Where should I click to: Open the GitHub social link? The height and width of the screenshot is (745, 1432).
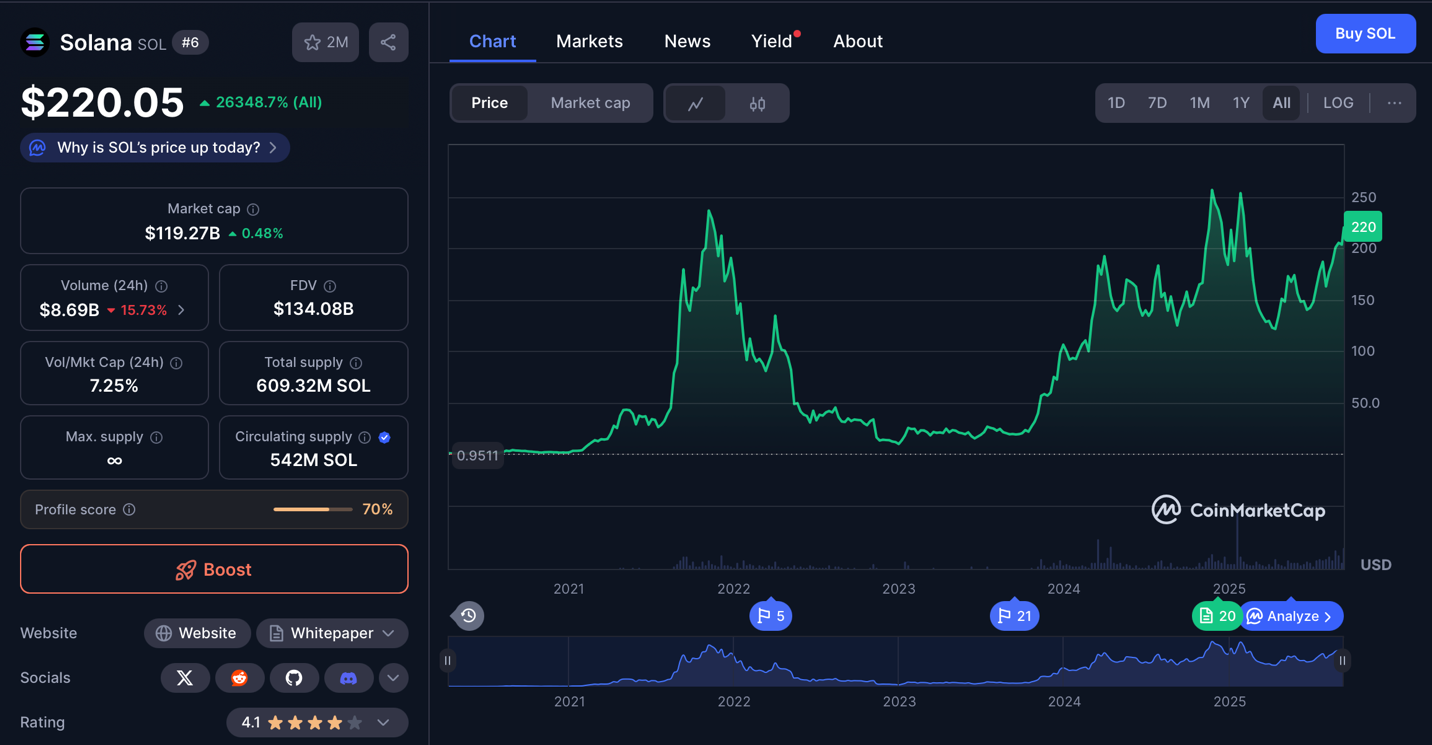(294, 678)
